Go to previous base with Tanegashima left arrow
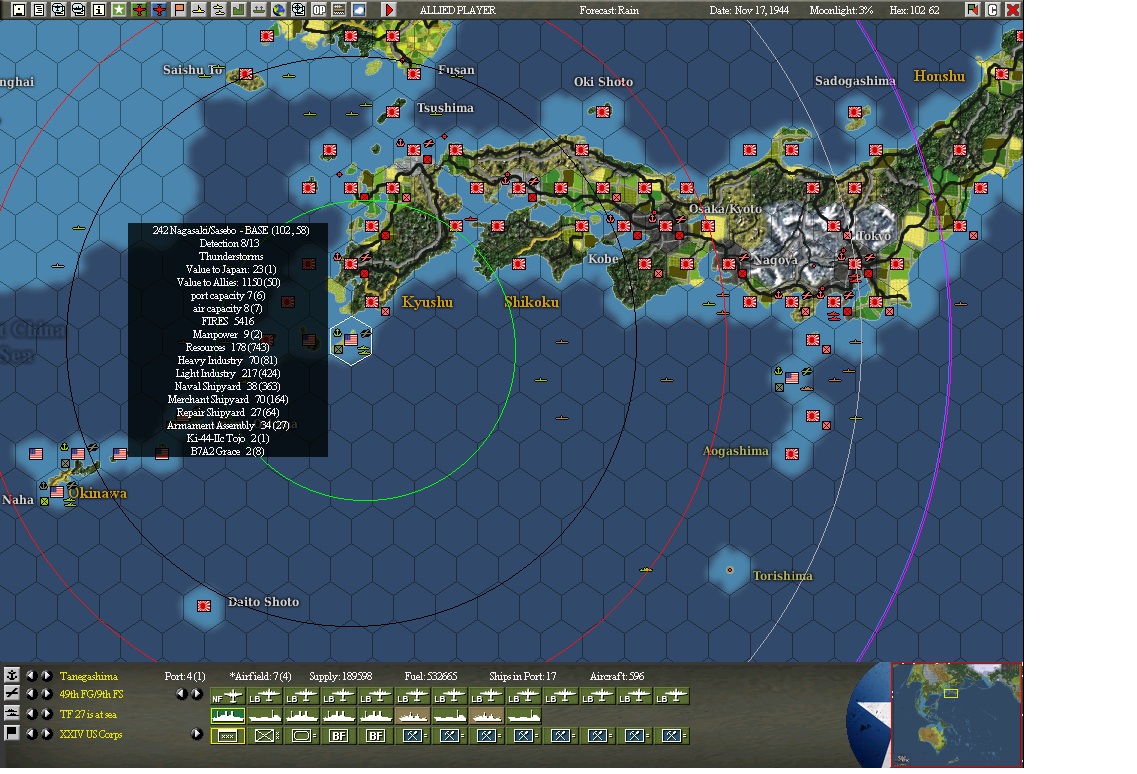This screenshot has height=774, width=1137. pos(31,675)
